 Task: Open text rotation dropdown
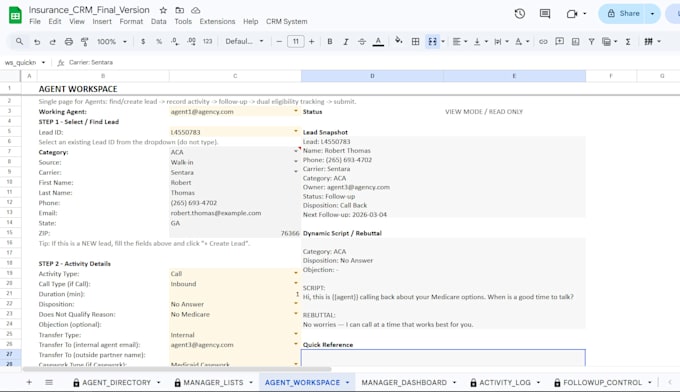click(x=522, y=42)
